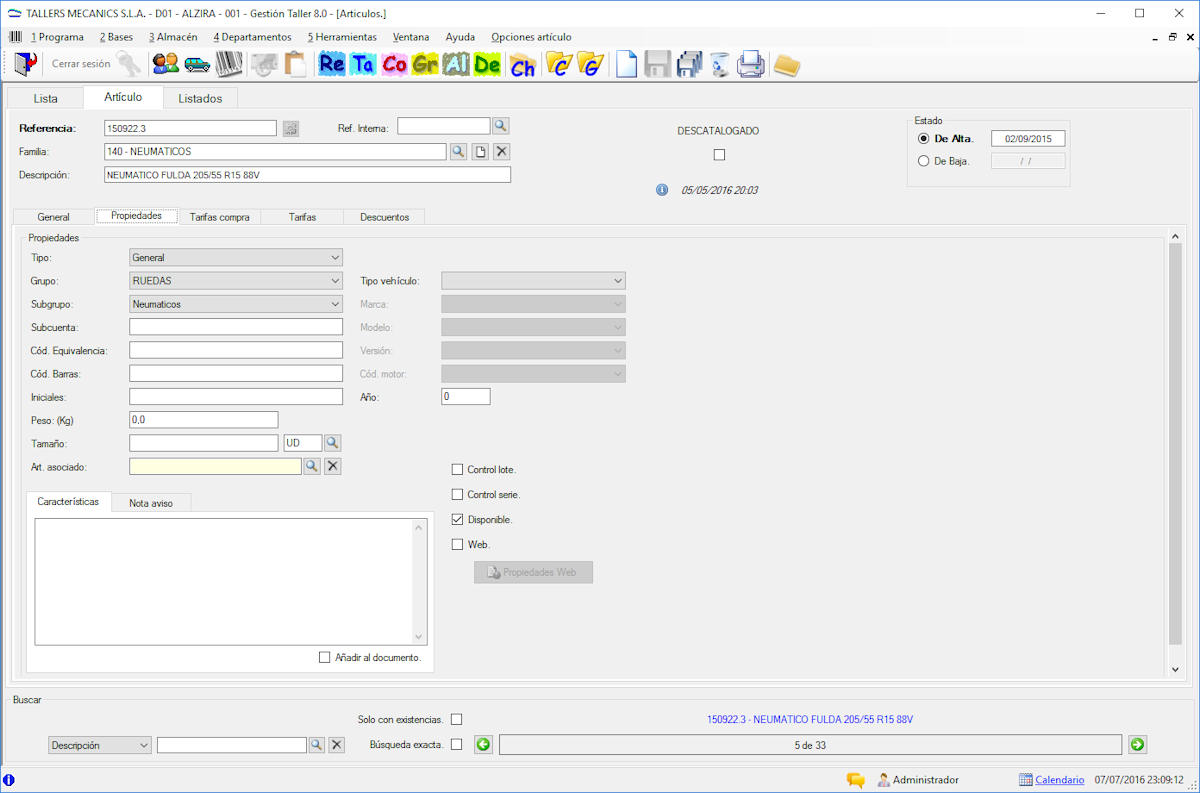This screenshot has width=1200, height=793.
Task: Open the vehicles car toolbar icon
Action: (x=197, y=64)
